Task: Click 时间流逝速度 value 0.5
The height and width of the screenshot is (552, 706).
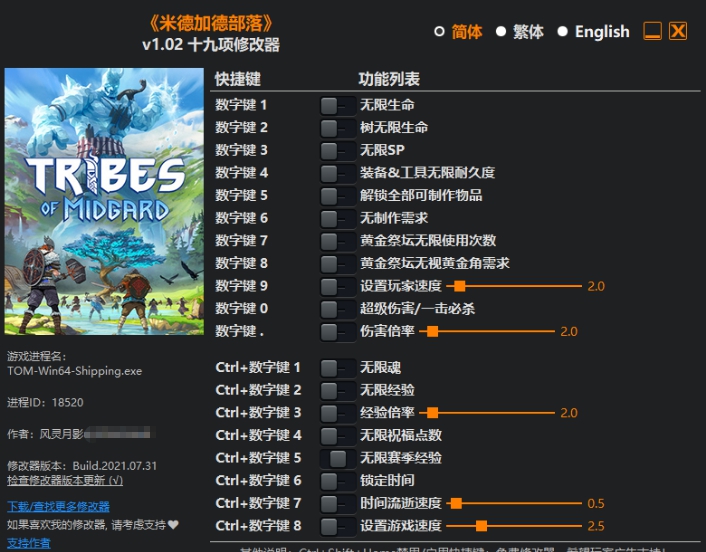Action: point(596,503)
